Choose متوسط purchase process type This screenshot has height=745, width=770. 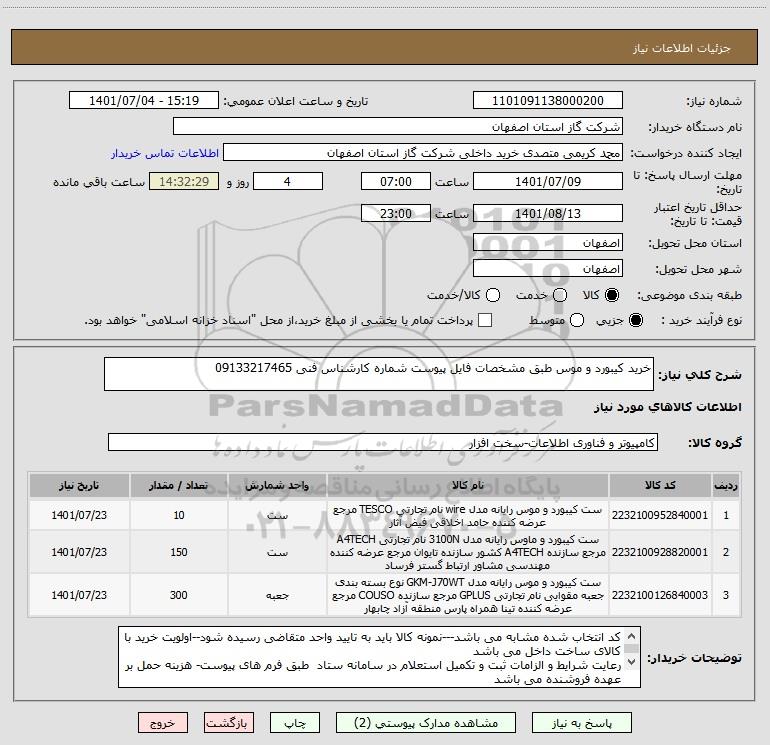point(577,320)
